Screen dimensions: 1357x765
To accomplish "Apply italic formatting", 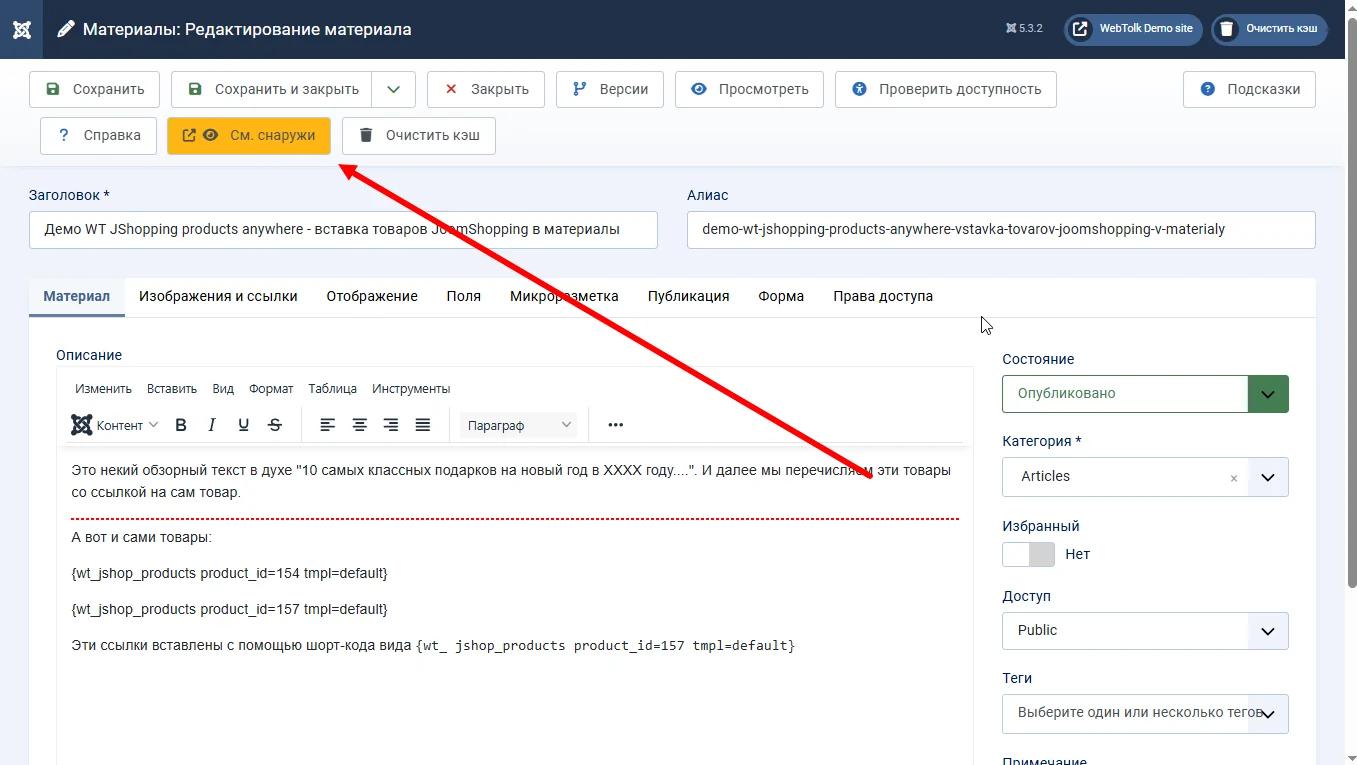I will (212, 424).
